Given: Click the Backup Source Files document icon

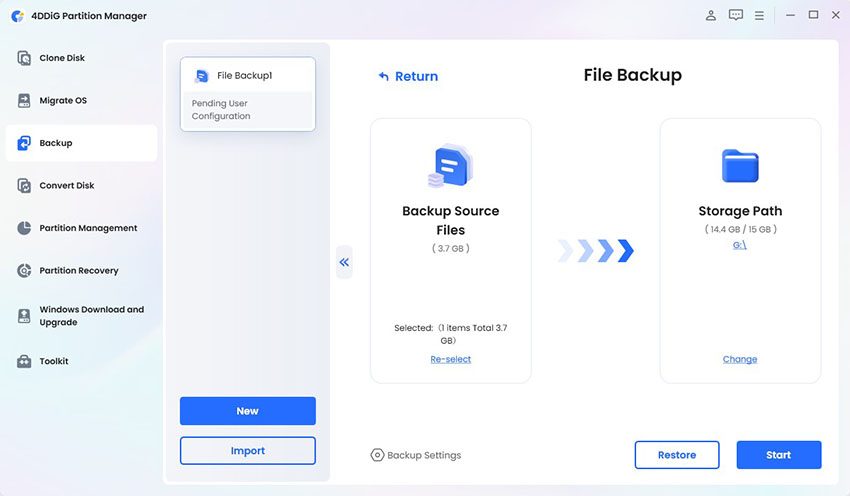Looking at the screenshot, I should (450, 165).
